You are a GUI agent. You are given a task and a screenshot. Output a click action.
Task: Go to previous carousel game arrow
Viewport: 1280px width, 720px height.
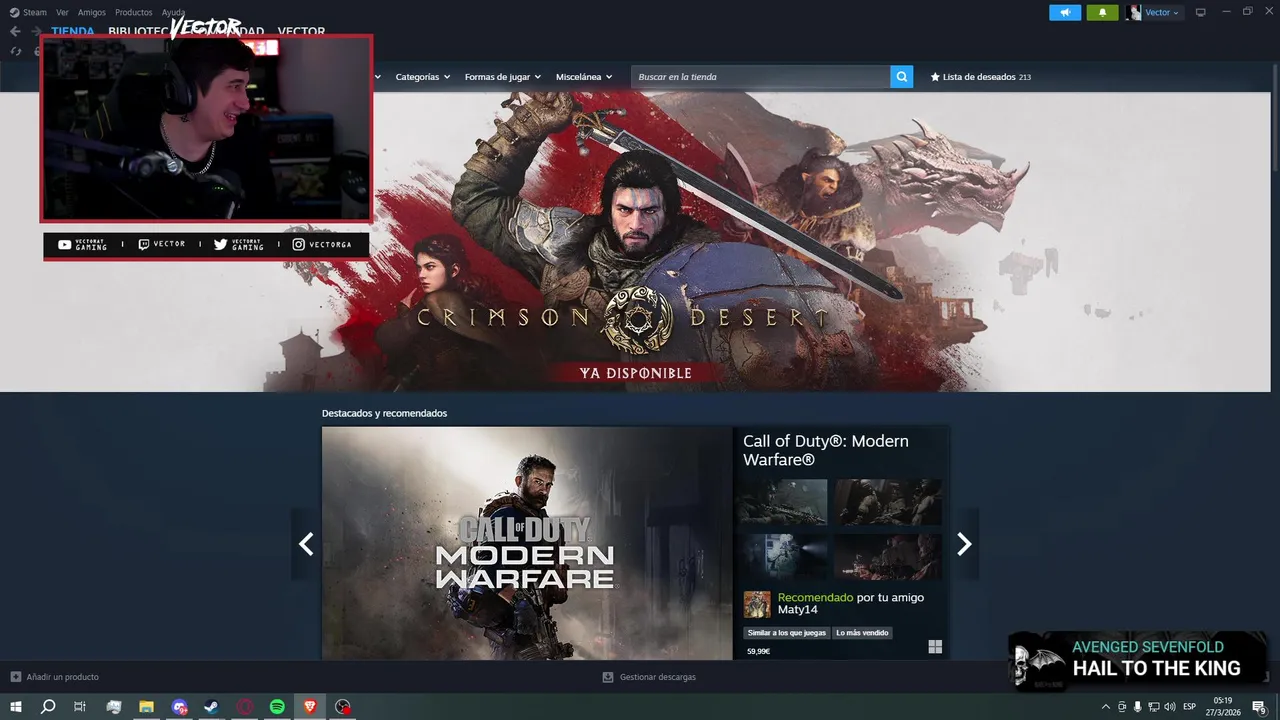306,544
